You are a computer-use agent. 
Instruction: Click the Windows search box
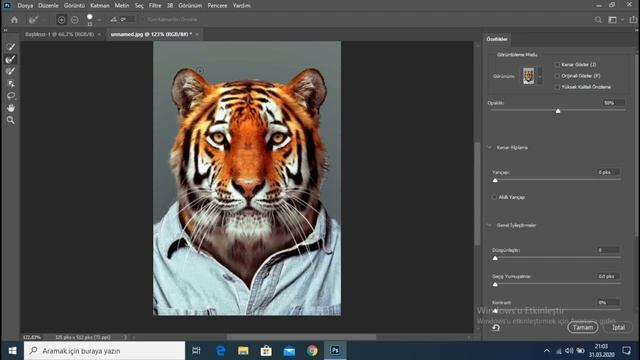tap(104, 351)
